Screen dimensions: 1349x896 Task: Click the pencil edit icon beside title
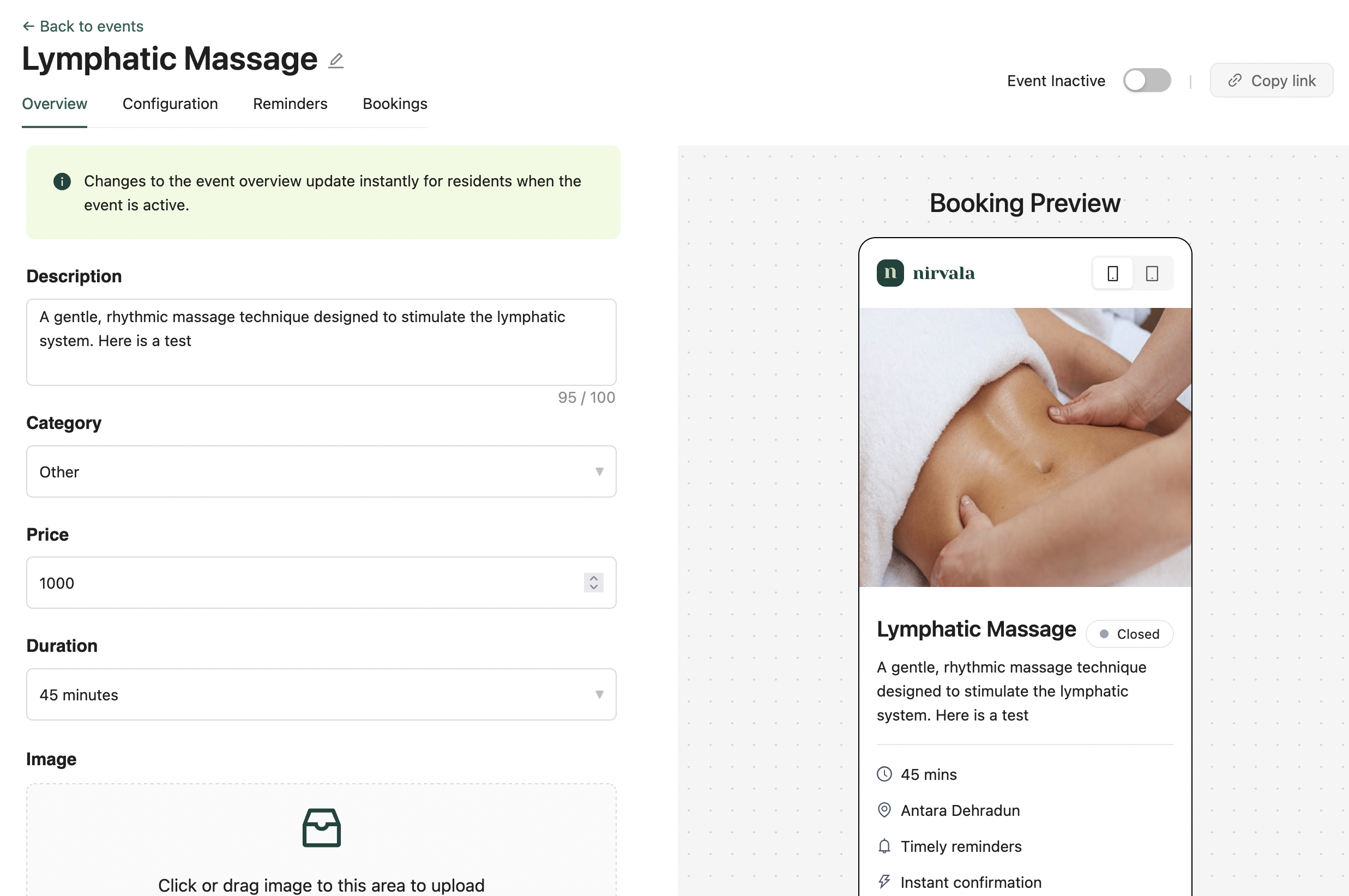click(x=336, y=60)
